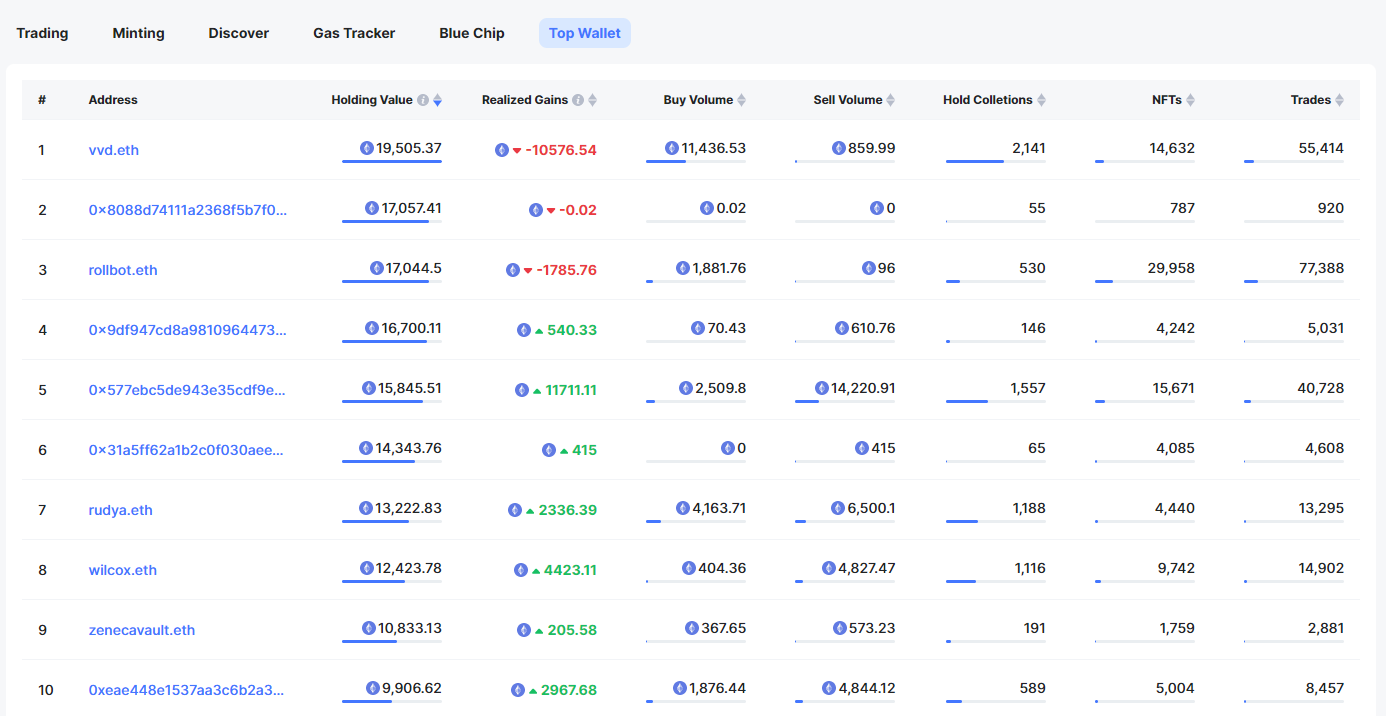
Task: Click ETH icon beside 4,844.12
Action: tap(829, 688)
